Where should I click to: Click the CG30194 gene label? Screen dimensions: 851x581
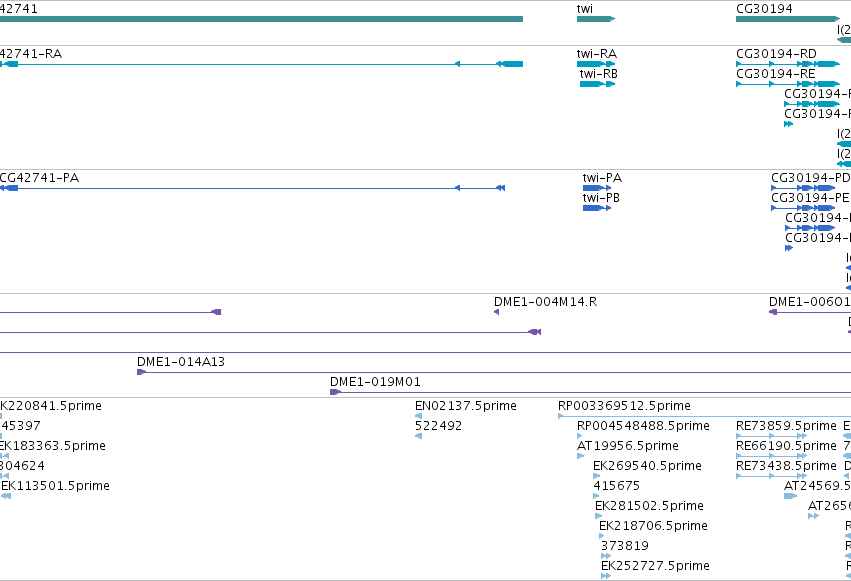pos(764,9)
